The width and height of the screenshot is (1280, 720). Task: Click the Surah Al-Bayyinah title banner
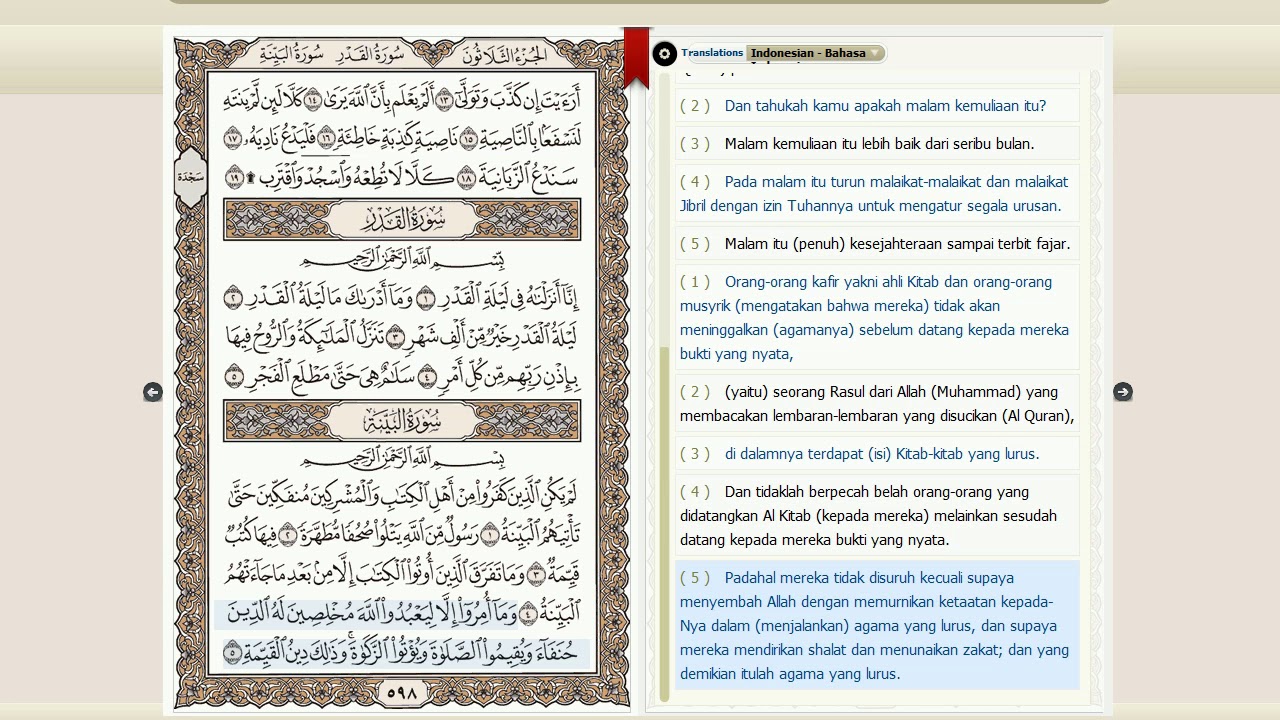coord(402,421)
